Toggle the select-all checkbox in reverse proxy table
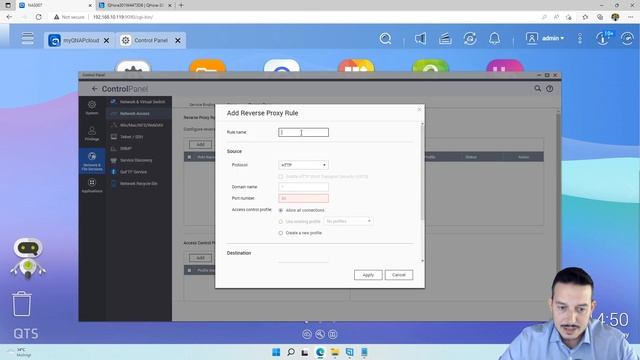640x360 pixels. click(x=189, y=157)
